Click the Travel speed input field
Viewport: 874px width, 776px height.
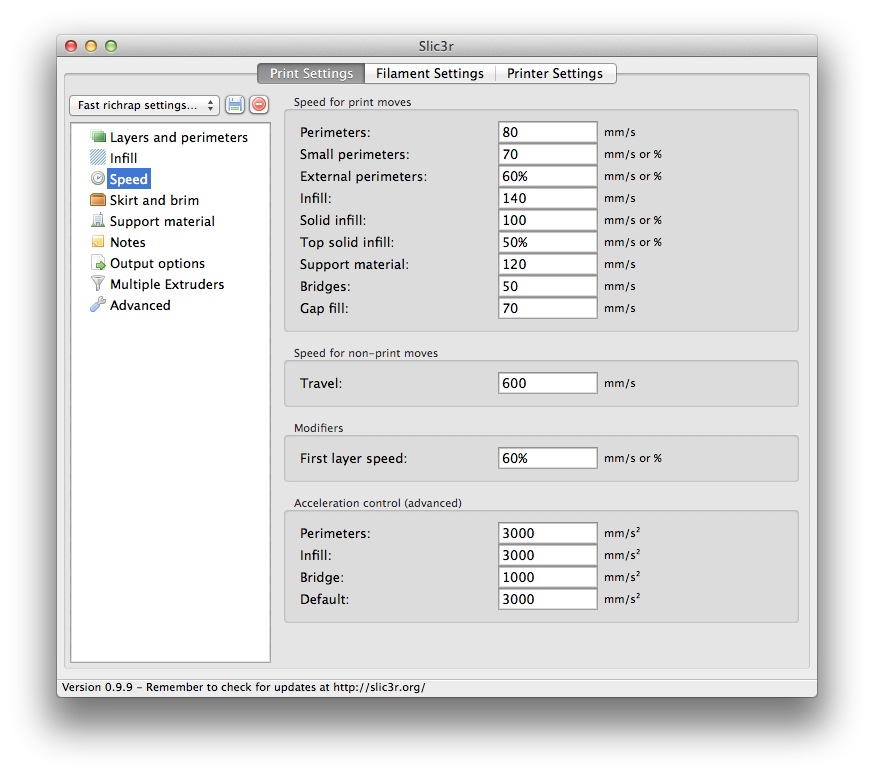547,383
